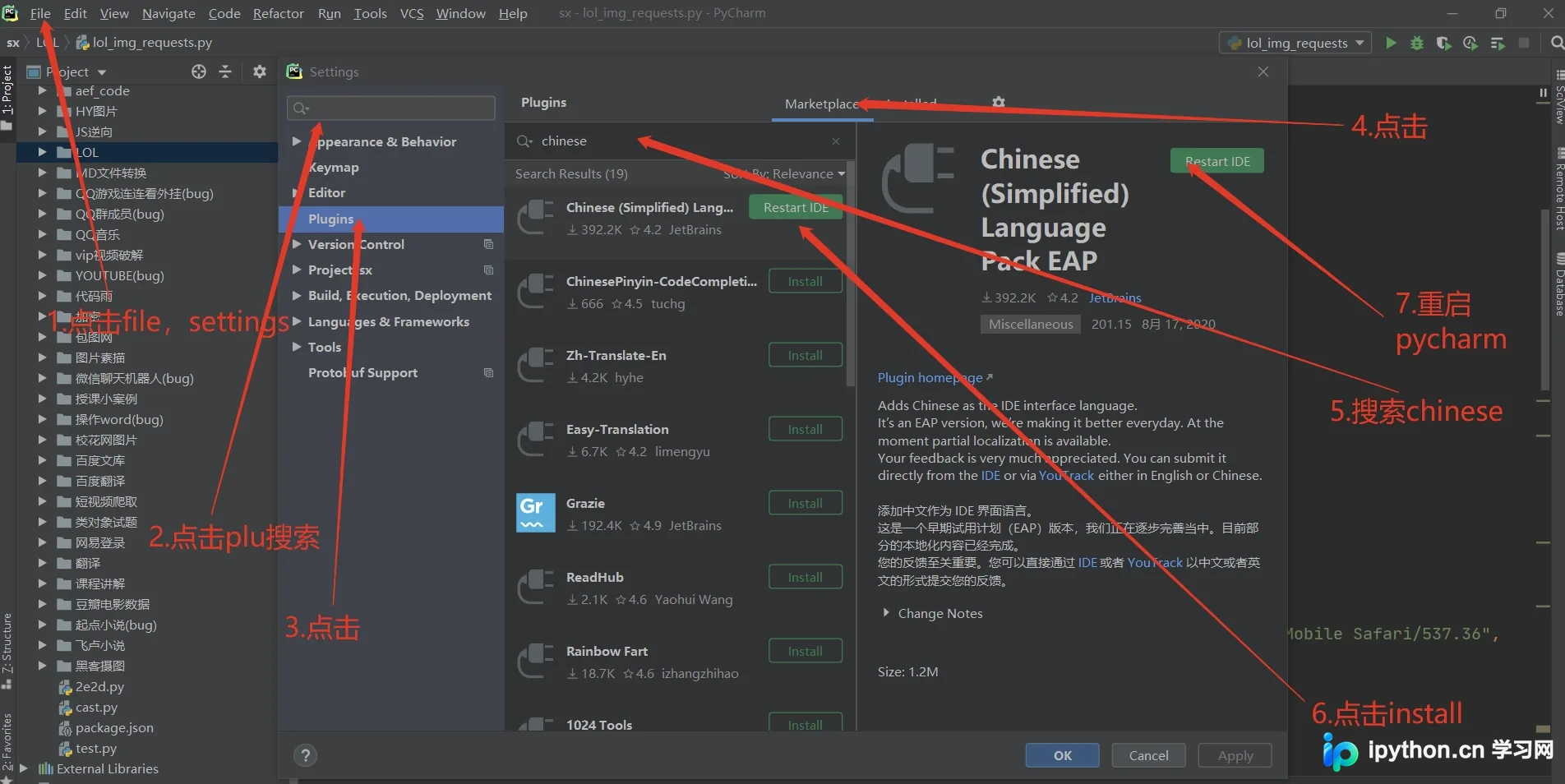Screen dimensions: 1565x784
Task: Open the Refactor menu
Action: coord(278,13)
